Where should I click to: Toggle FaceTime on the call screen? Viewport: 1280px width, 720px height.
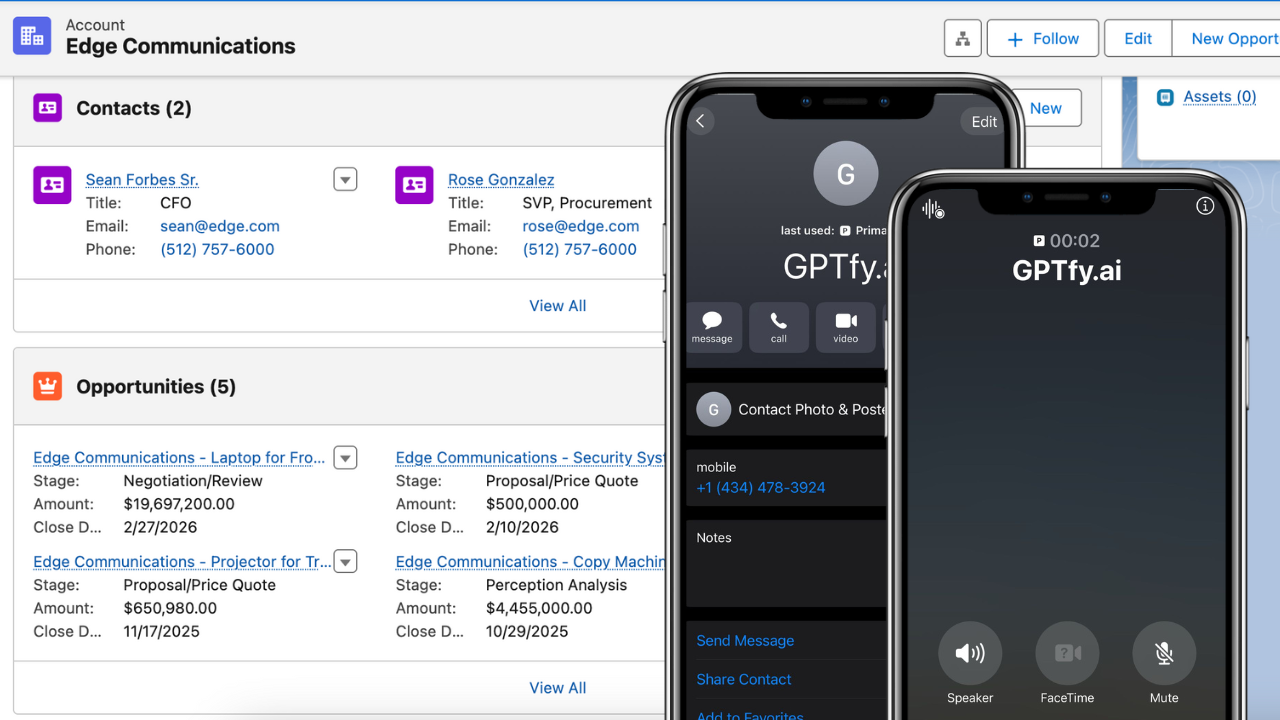(x=1067, y=654)
